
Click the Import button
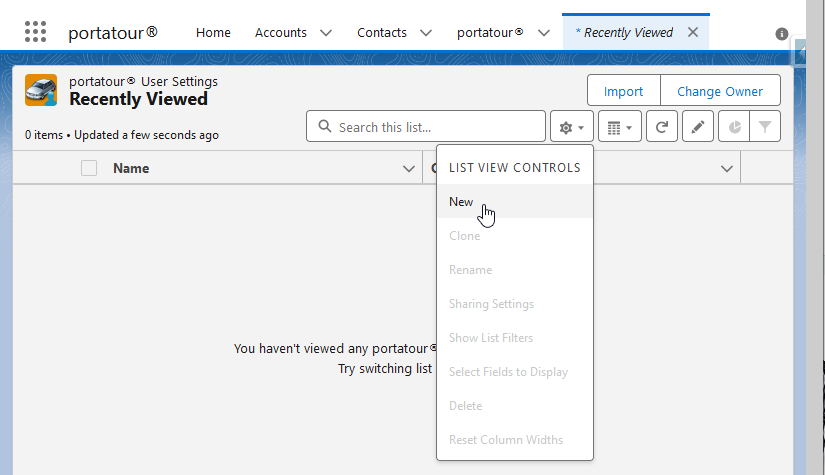tap(623, 91)
